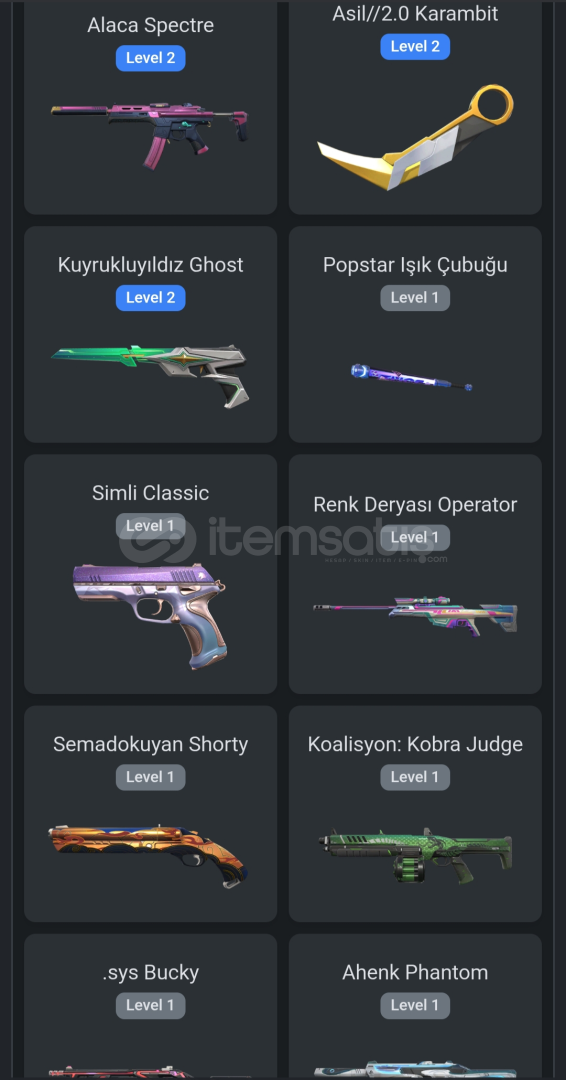This screenshot has height=1080, width=566.
Task: Click Level 2 badge under Kuyrukluyıldız Ghost
Action: tap(150, 298)
